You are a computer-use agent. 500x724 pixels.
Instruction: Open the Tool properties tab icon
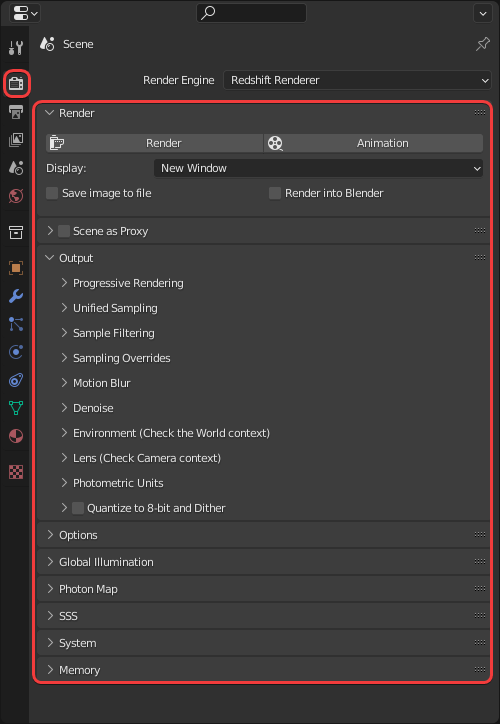pos(16,47)
